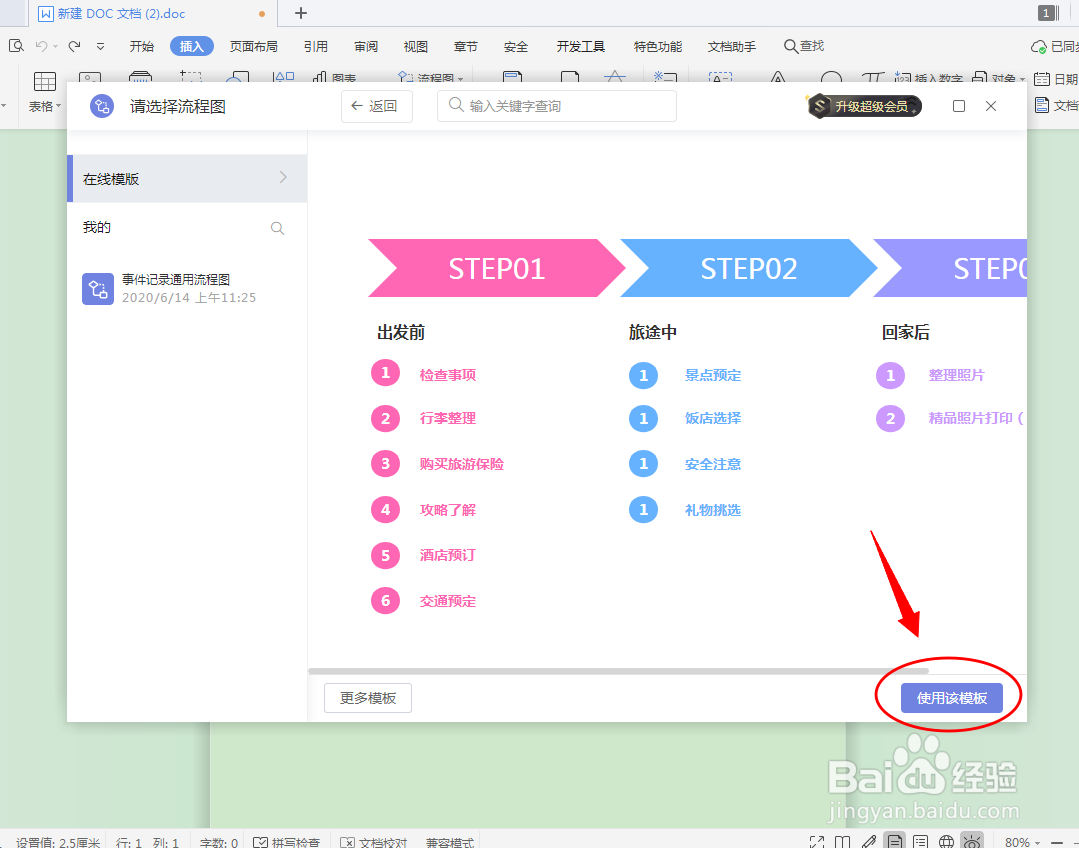The height and width of the screenshot is (848, 1079).
Task: Toggle 文档校对 in status bar
Action: [374, 842]
